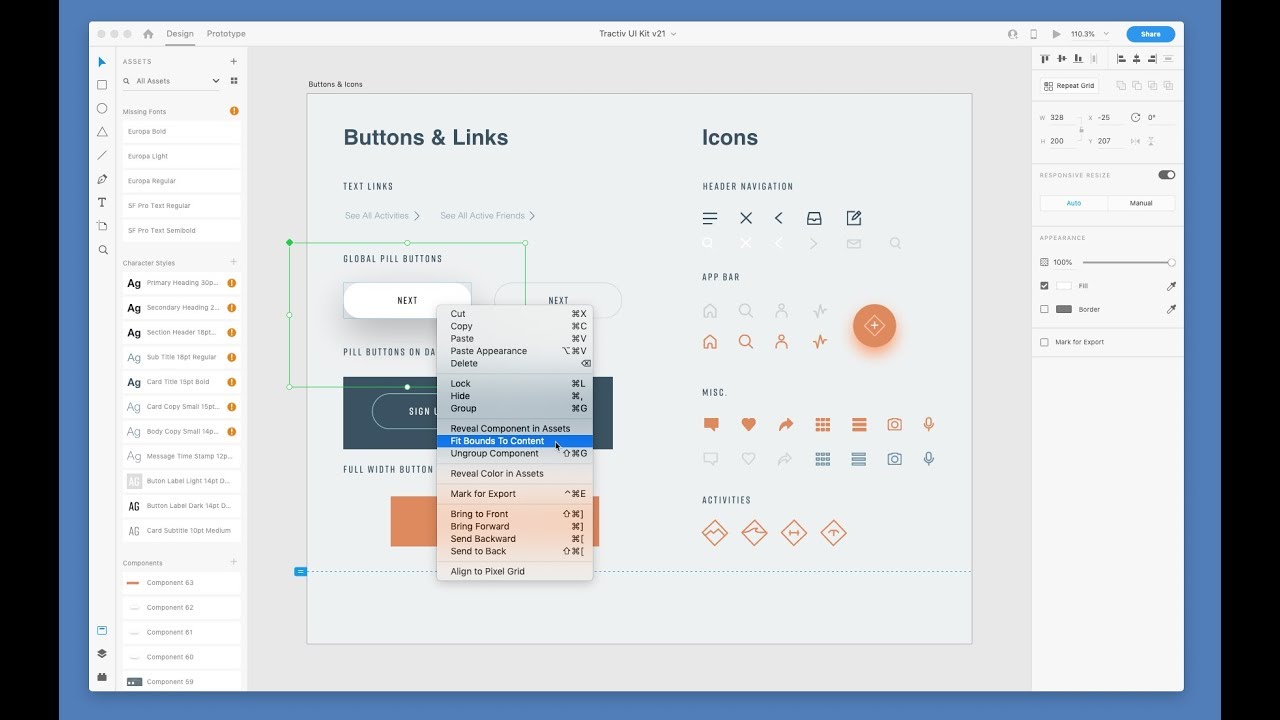Screen dimensions: 1280x720
Task: Select the Ellipse tool
Action: pyautogui.click(x=102, y=108)
